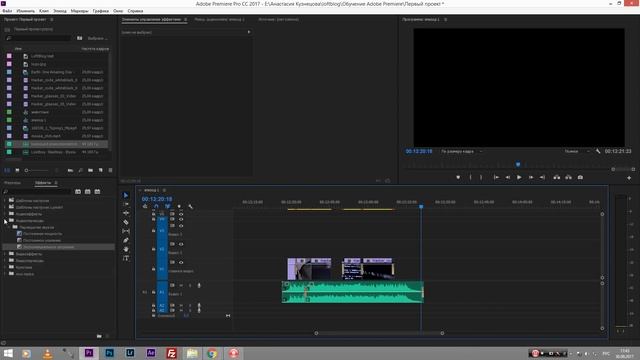
Task: Solo audio track A1
Action: coord(190,285)
